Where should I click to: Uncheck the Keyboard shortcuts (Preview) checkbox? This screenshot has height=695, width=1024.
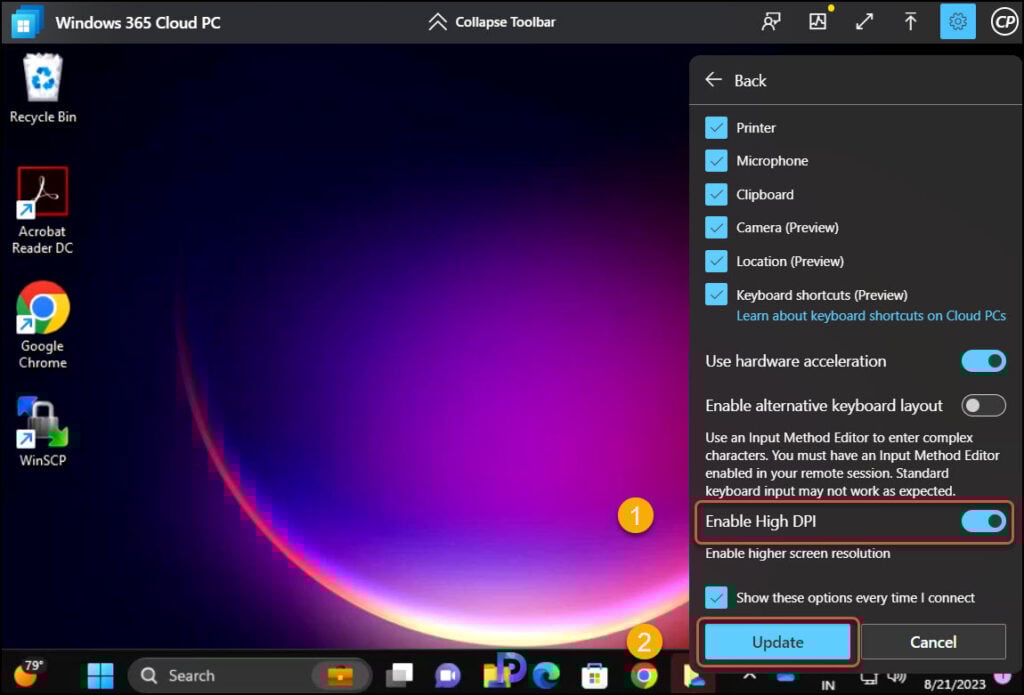(716, 295)
